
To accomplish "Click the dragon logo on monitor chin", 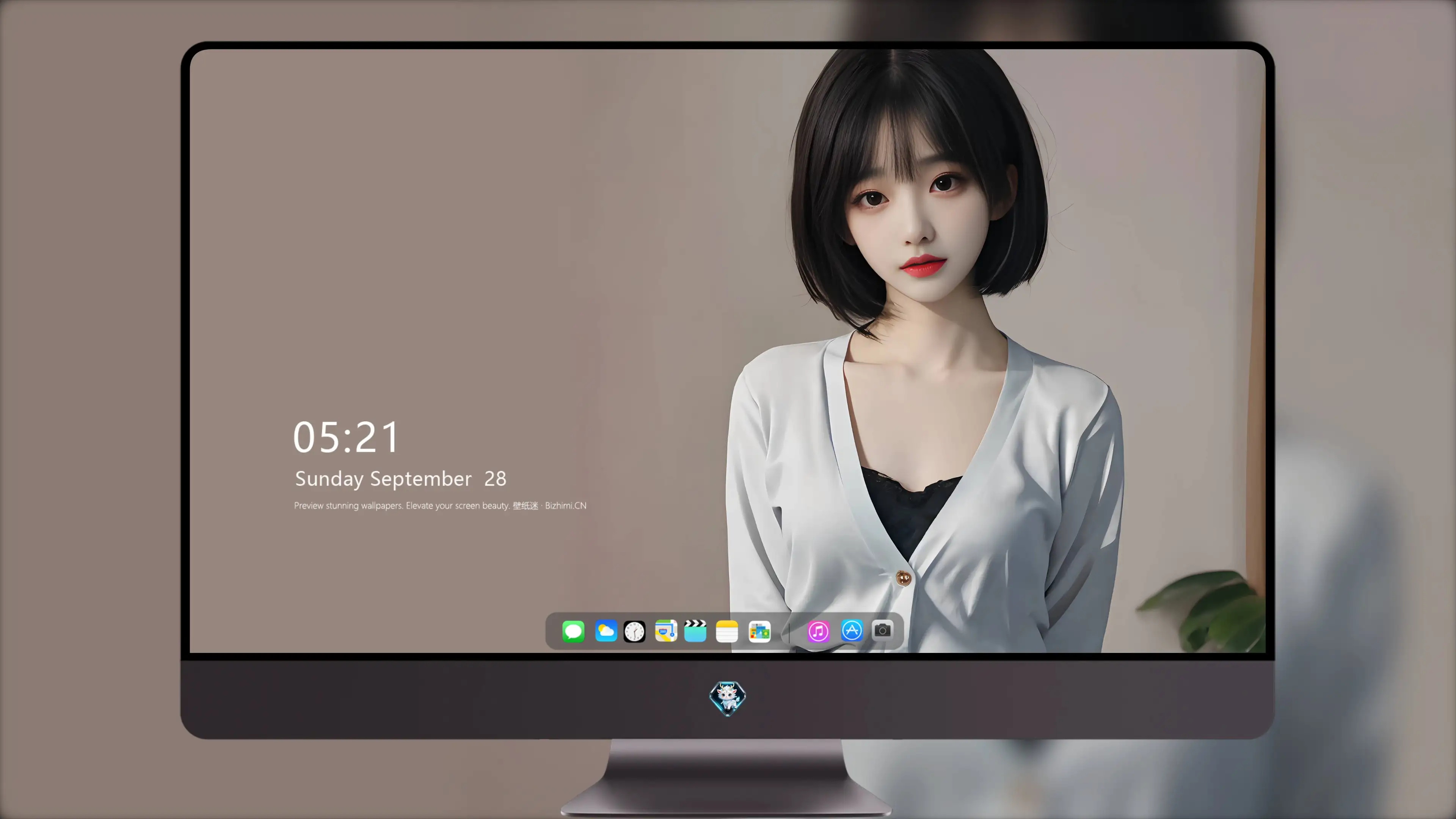I will pos(728,698).
